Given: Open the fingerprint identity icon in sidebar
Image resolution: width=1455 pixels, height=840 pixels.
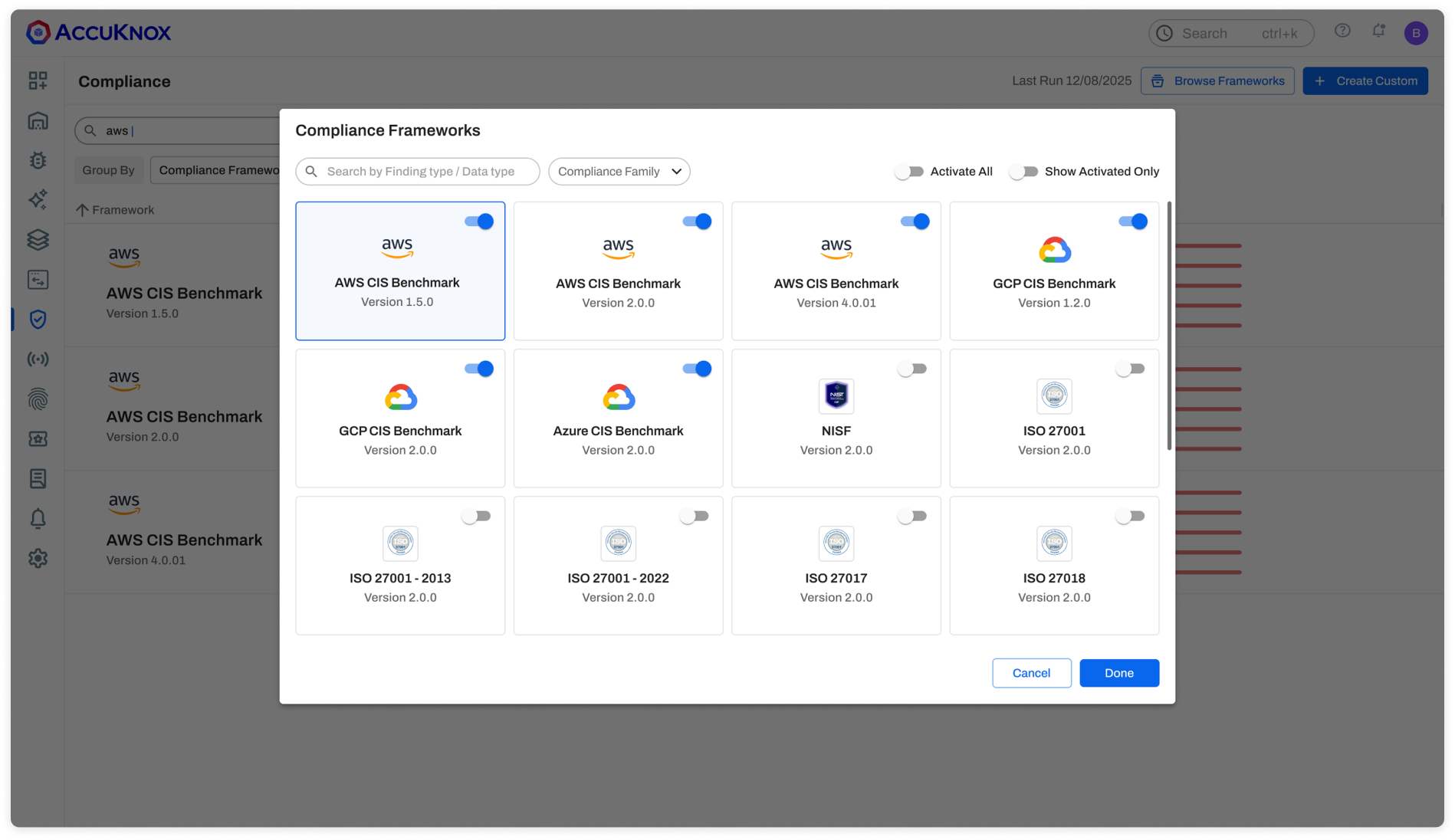Looking at the screenshot, I should point(38,399).
